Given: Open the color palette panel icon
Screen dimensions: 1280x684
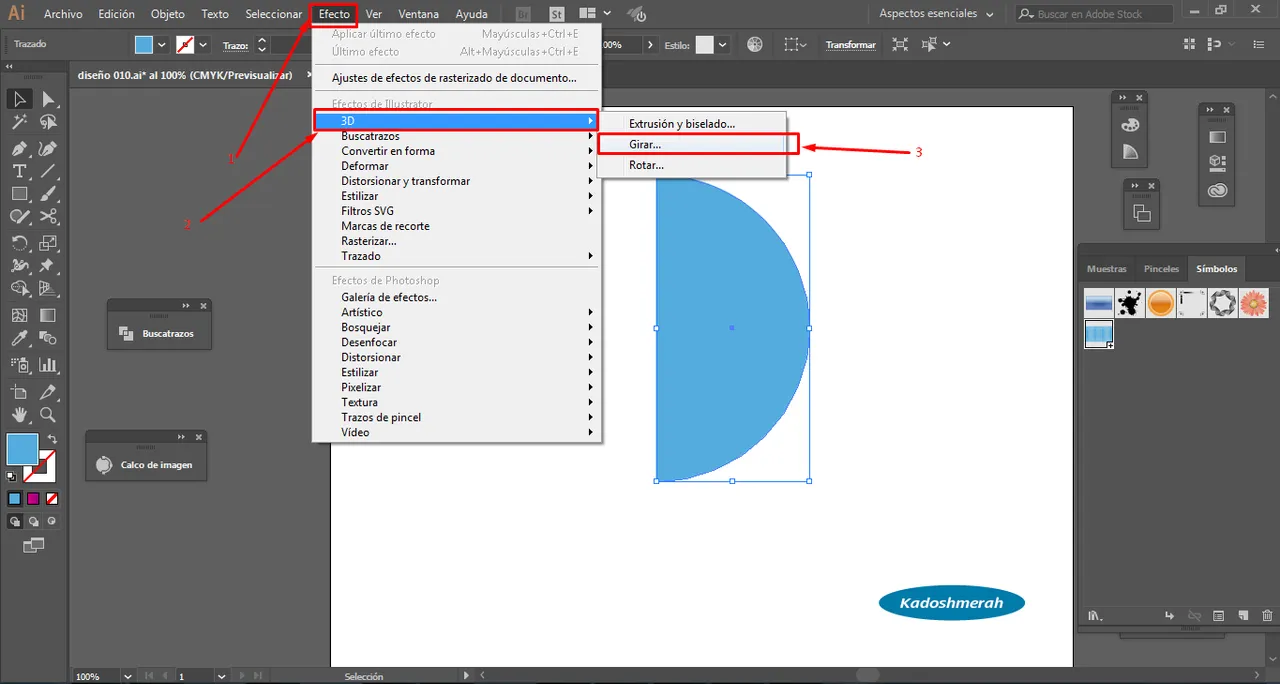Looking at the screenshot, I should point(1131,126).
